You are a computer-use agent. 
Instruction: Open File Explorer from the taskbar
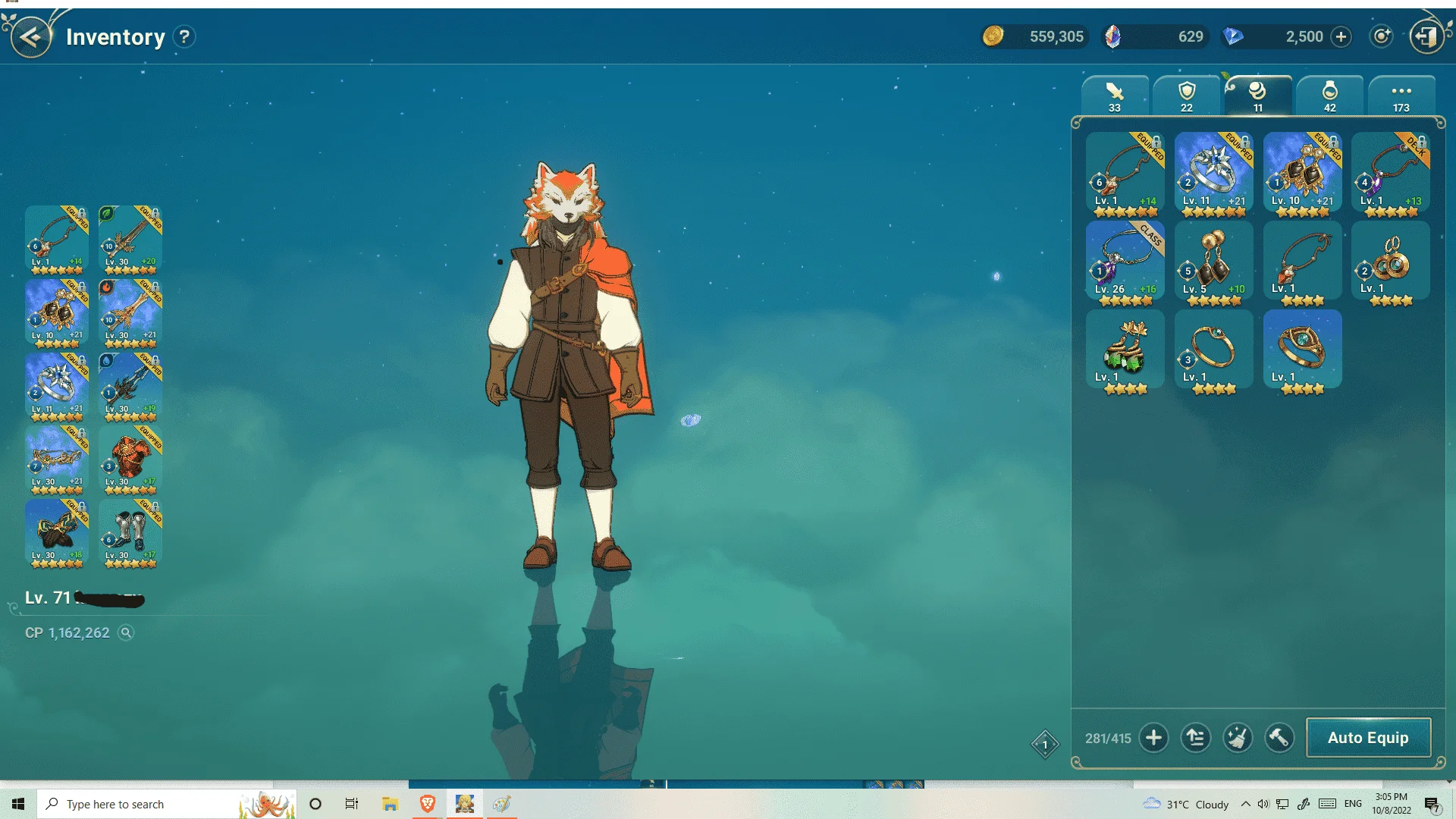391,804
